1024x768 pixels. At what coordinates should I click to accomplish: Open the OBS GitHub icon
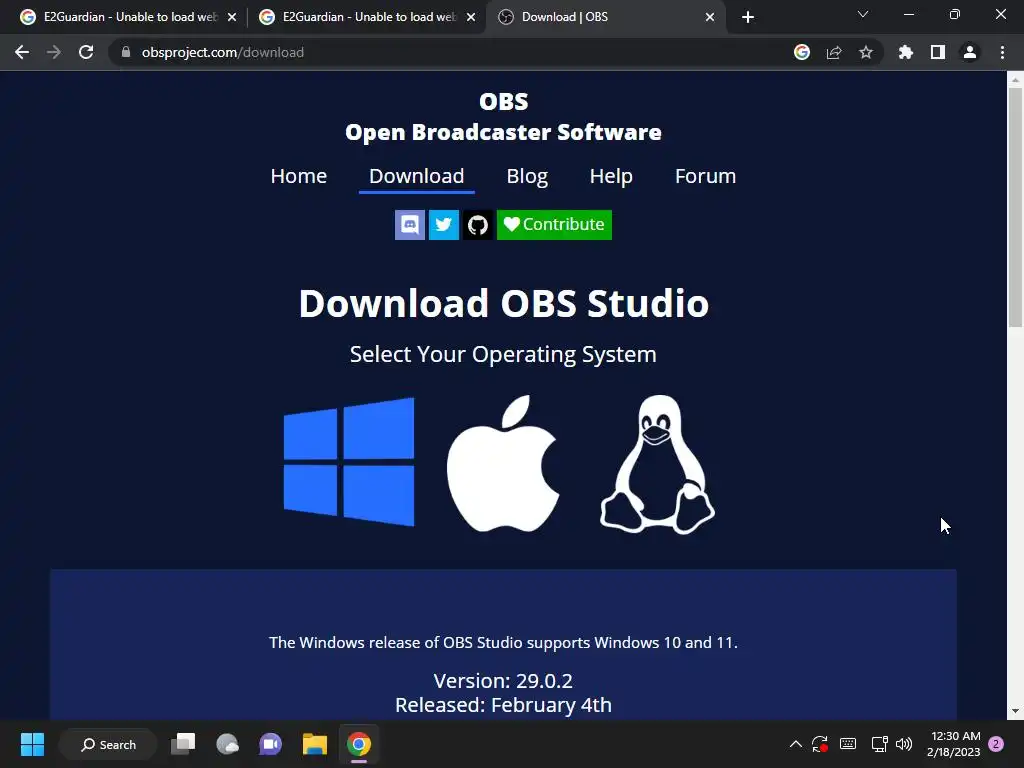[477, 225]
